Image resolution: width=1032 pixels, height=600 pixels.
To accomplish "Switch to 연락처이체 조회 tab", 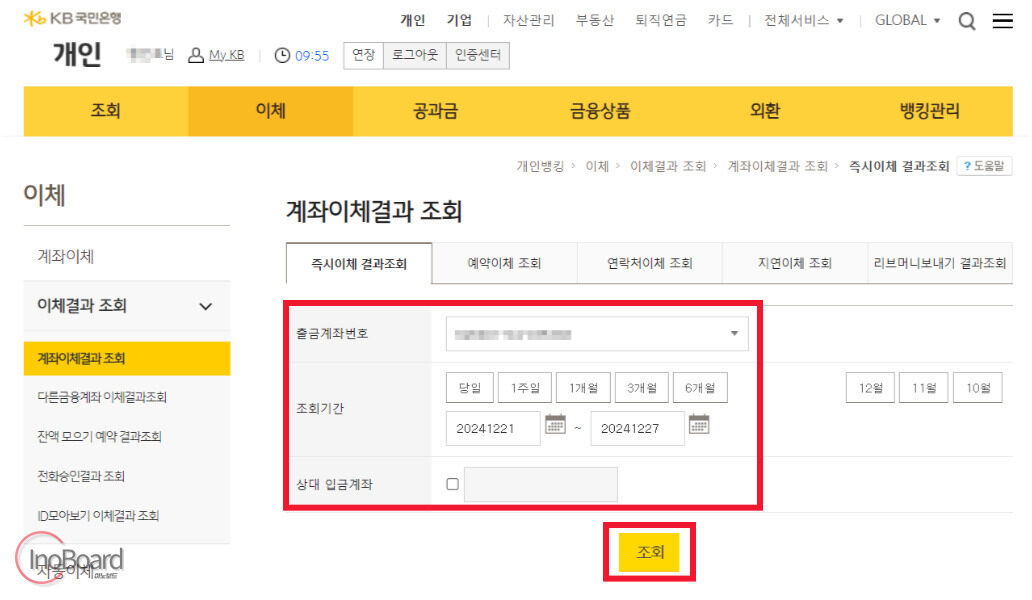I will tap(650, 263).
